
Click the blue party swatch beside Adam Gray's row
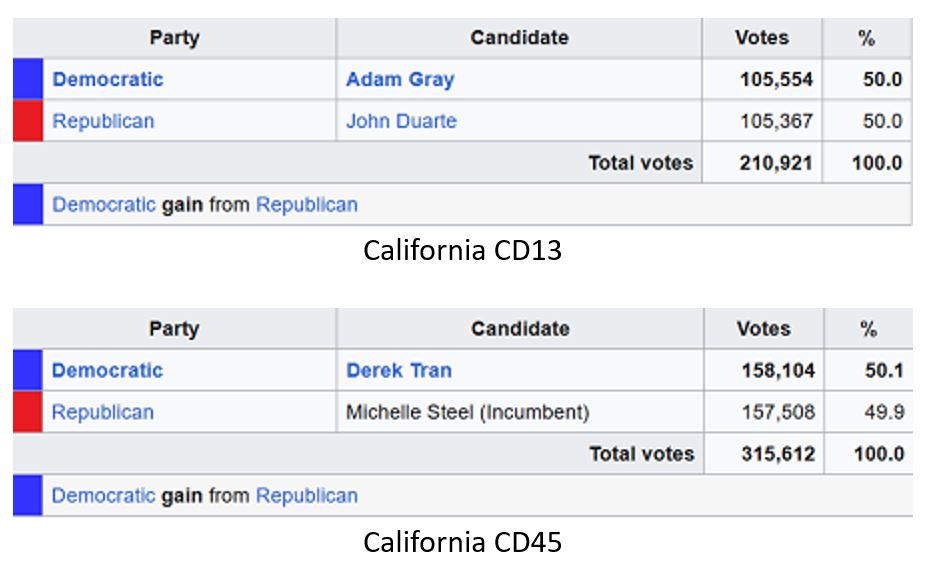[x=28, y=80]
